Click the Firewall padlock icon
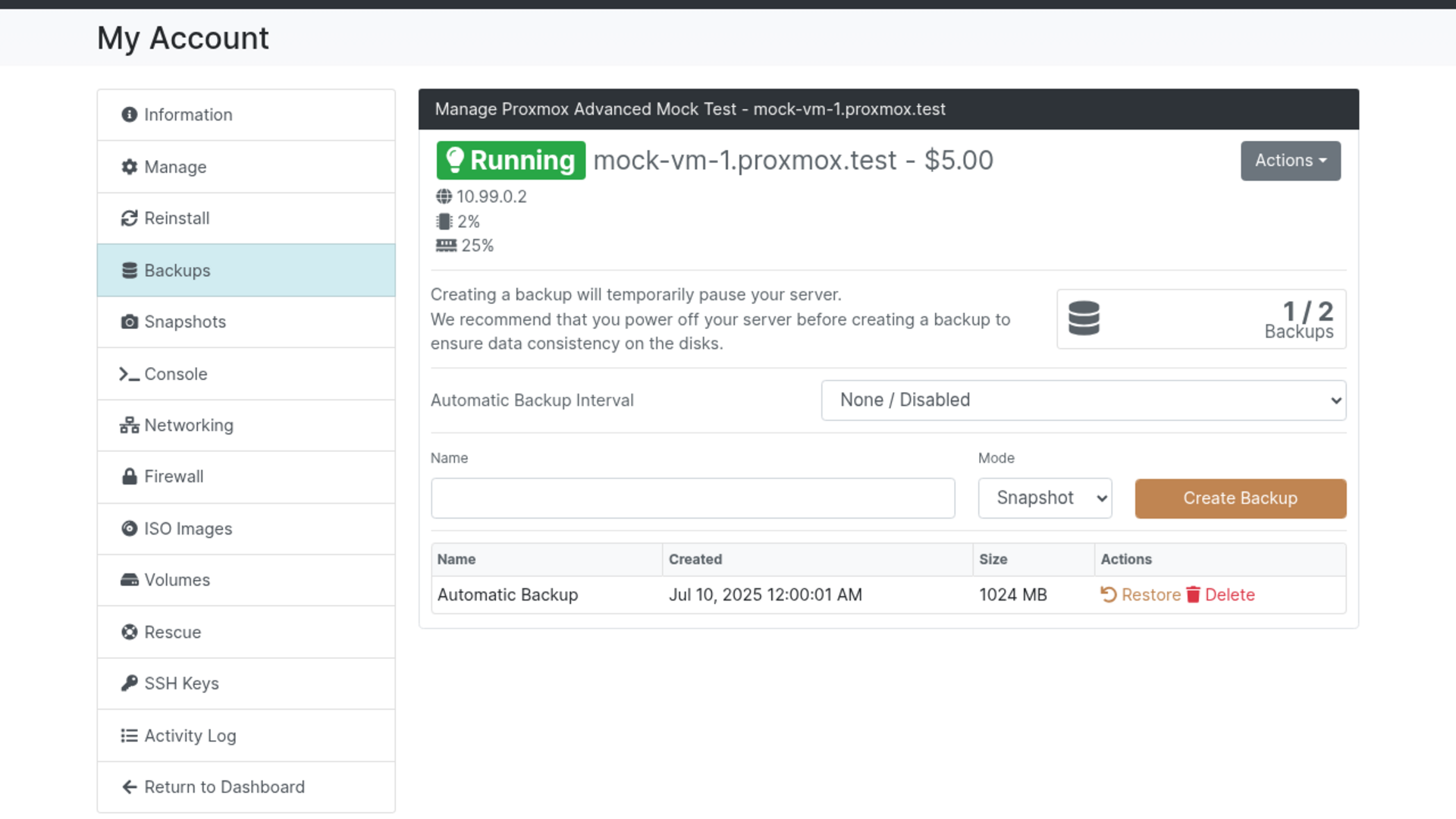The width and height of the screenshot is (1456, 819). point(130,476)
